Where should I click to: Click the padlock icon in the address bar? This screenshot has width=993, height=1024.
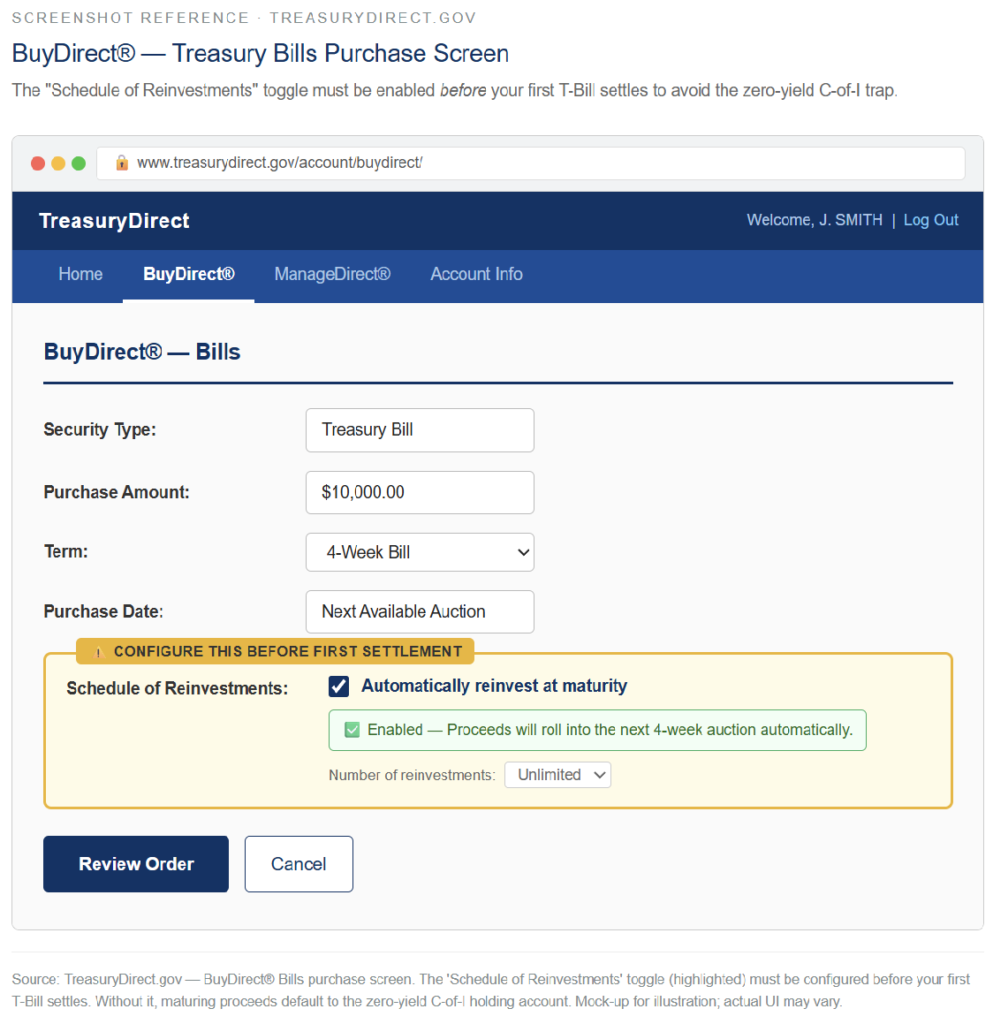(121, 163)
